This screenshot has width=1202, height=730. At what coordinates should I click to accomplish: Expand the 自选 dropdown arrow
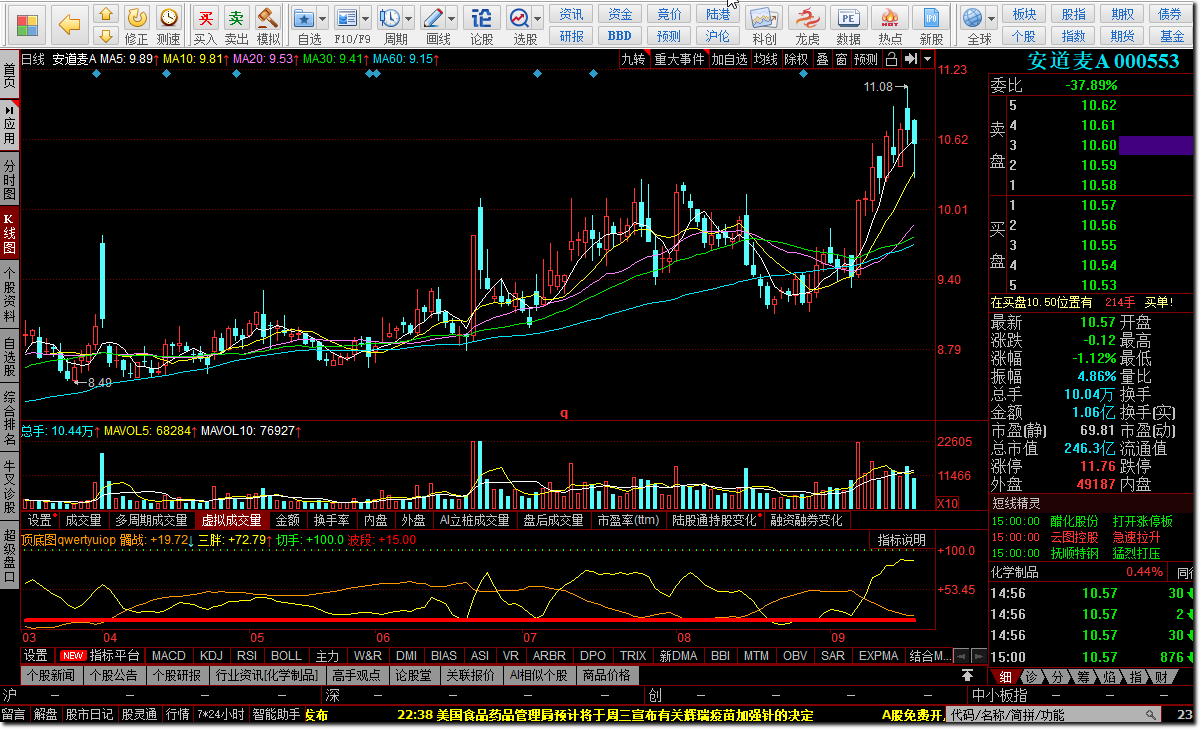click(x=324, y=18)
